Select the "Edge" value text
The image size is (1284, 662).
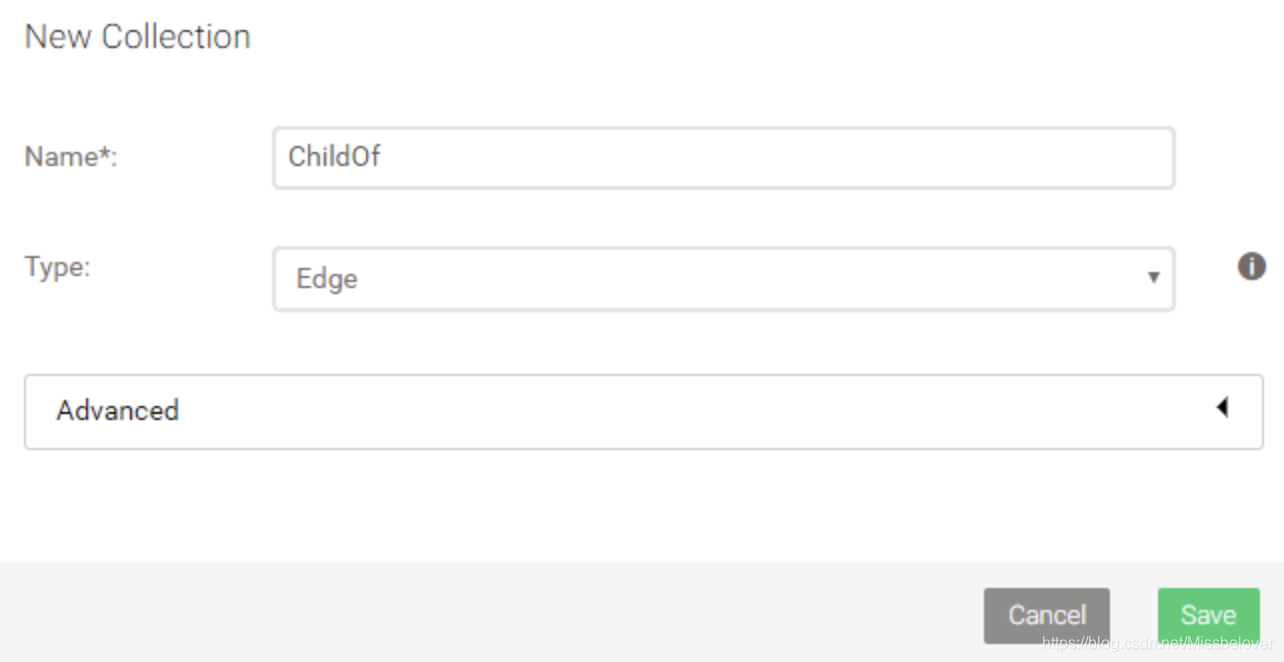coord(326,279)
